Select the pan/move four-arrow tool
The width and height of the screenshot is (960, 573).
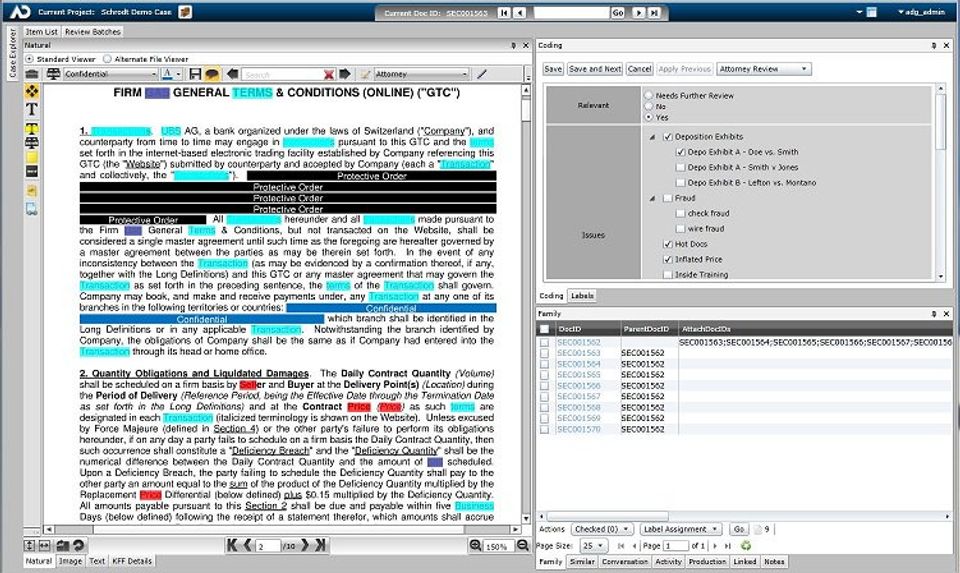point(32,91)
